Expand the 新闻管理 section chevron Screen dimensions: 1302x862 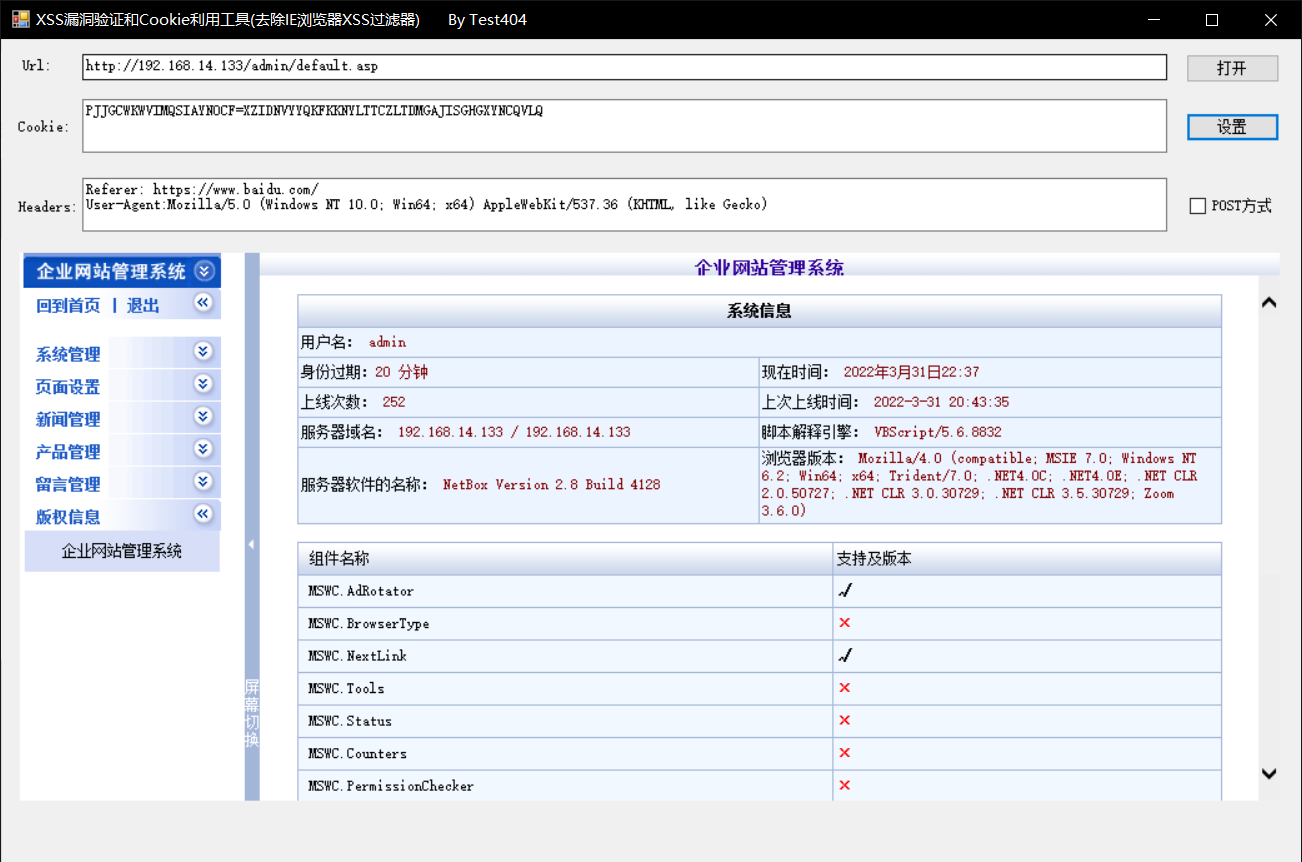[x=204, y=416]
